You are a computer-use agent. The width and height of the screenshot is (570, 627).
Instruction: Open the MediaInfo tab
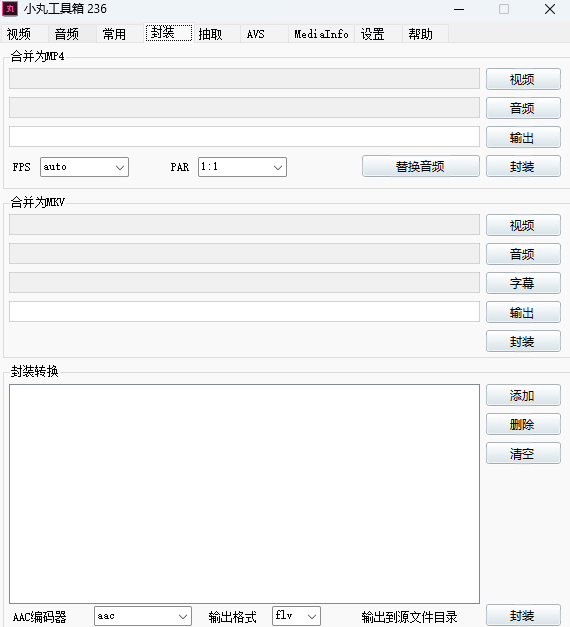point(321,34)
